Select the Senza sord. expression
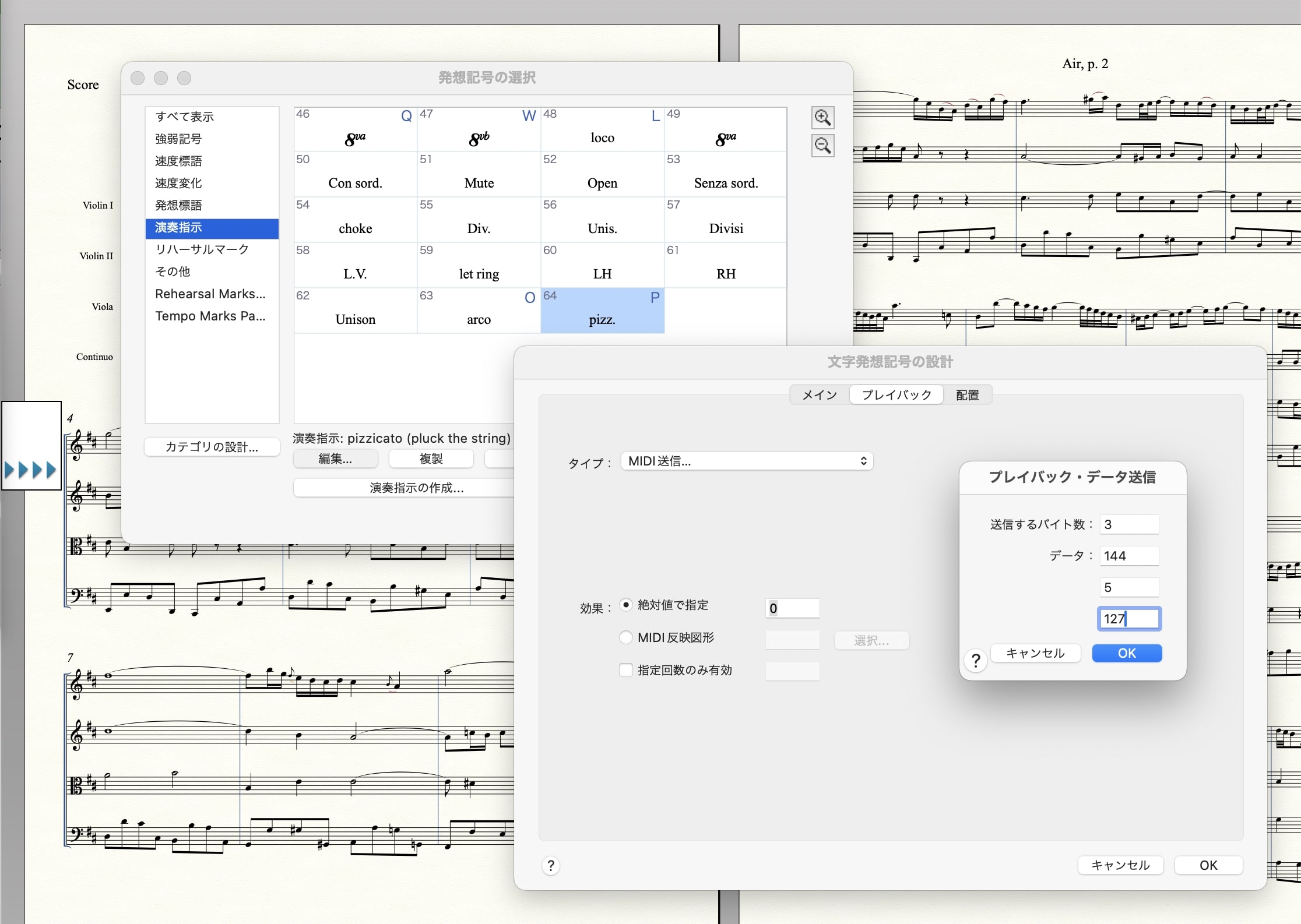The image size is (1301, 924). pyautogui.click(x=726, y=174)
